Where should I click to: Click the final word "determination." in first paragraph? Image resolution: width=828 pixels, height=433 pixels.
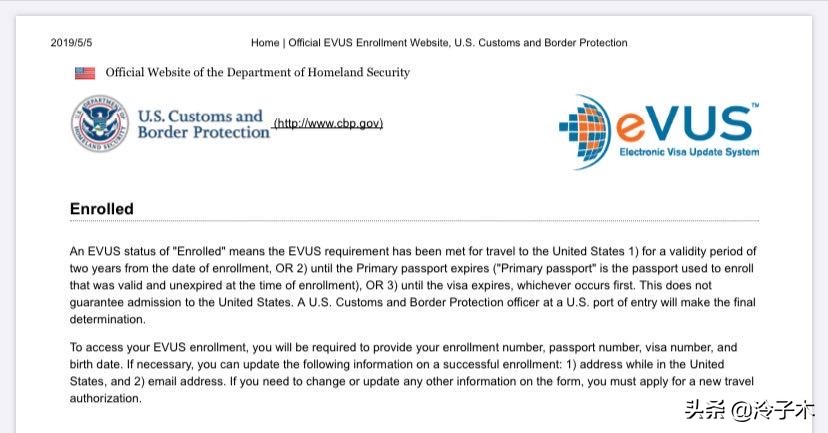click(107, 320)
